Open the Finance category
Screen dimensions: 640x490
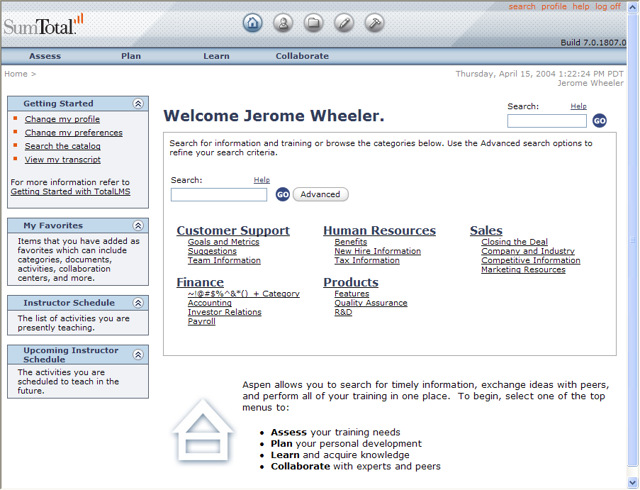(x=200, y=282)
